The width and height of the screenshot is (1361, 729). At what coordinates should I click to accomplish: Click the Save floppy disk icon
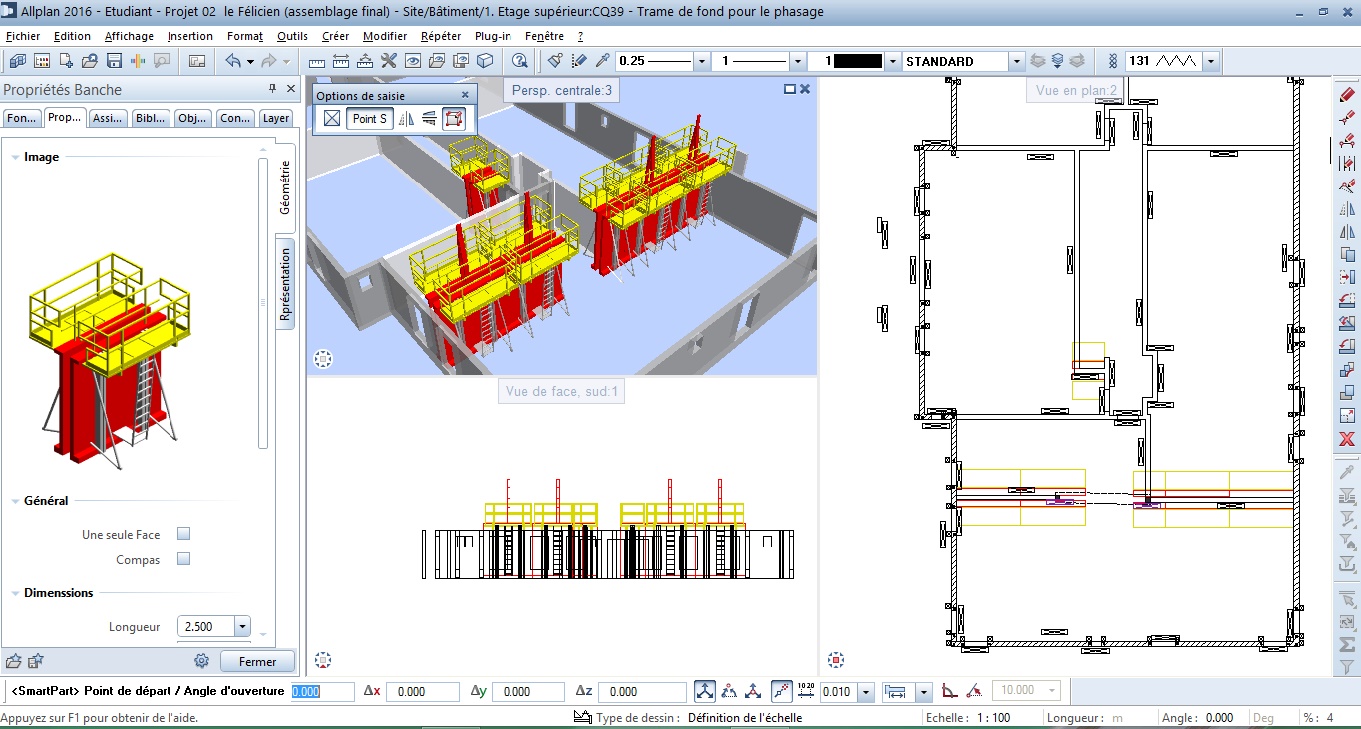tap(114, 61)
